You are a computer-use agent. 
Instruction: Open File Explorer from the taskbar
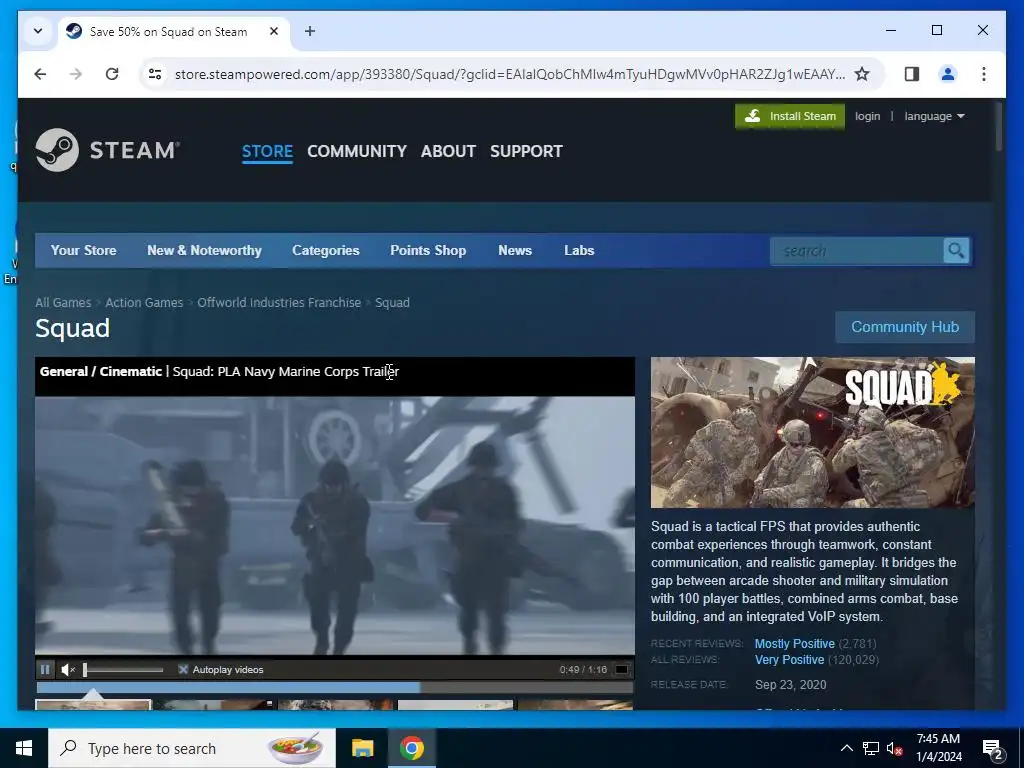click(362, 748)
